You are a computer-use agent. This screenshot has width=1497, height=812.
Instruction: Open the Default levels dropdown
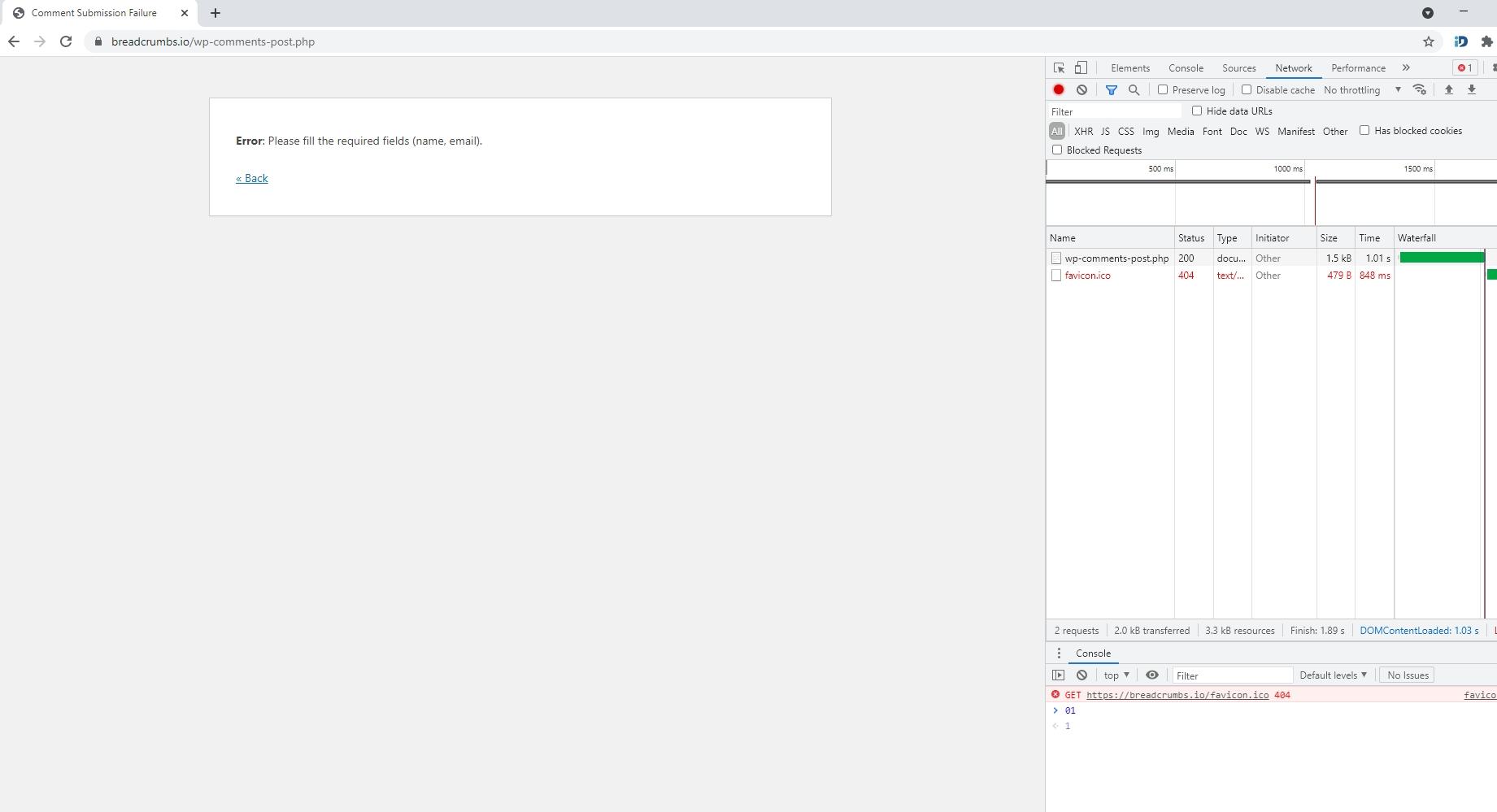click(1333, 675)
